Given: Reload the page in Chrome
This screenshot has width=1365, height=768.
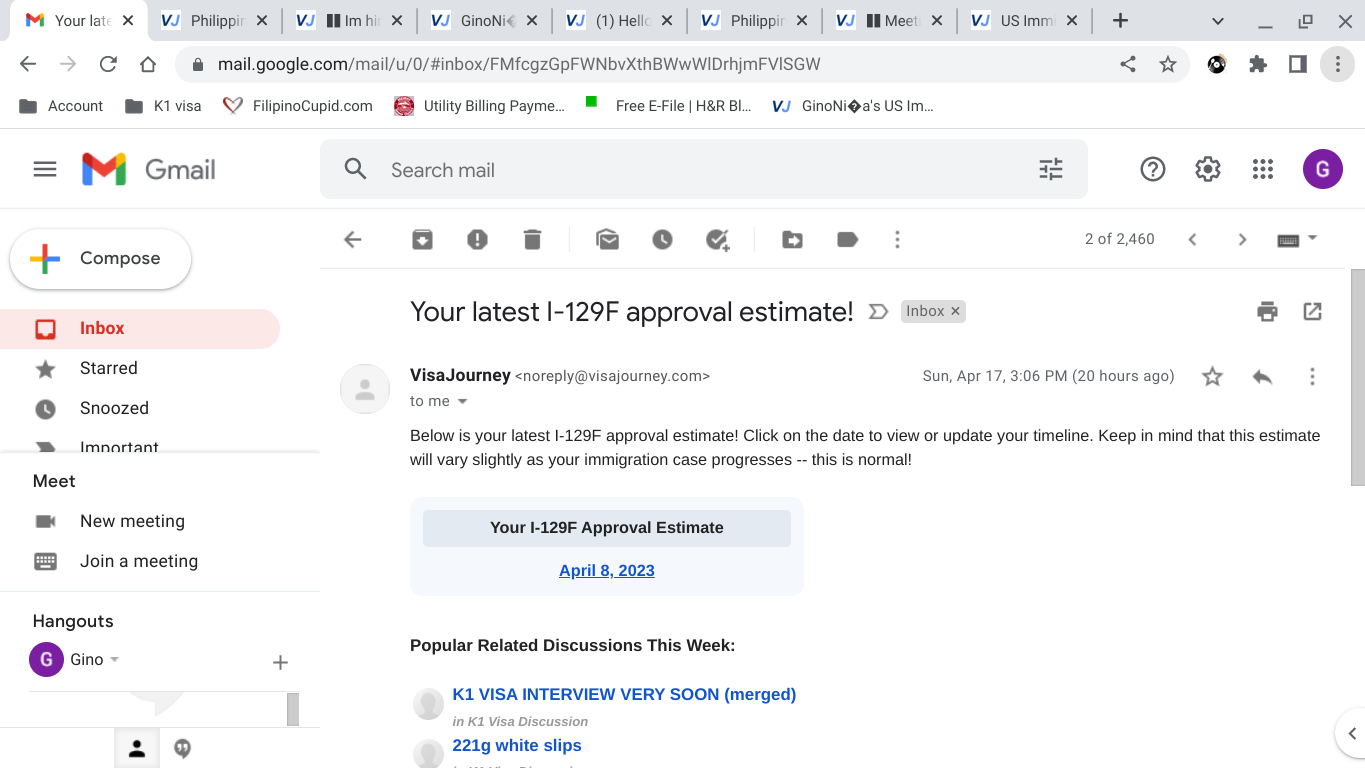Looking at the screenshot, I should pyautogui.click(x=108, y=64).
